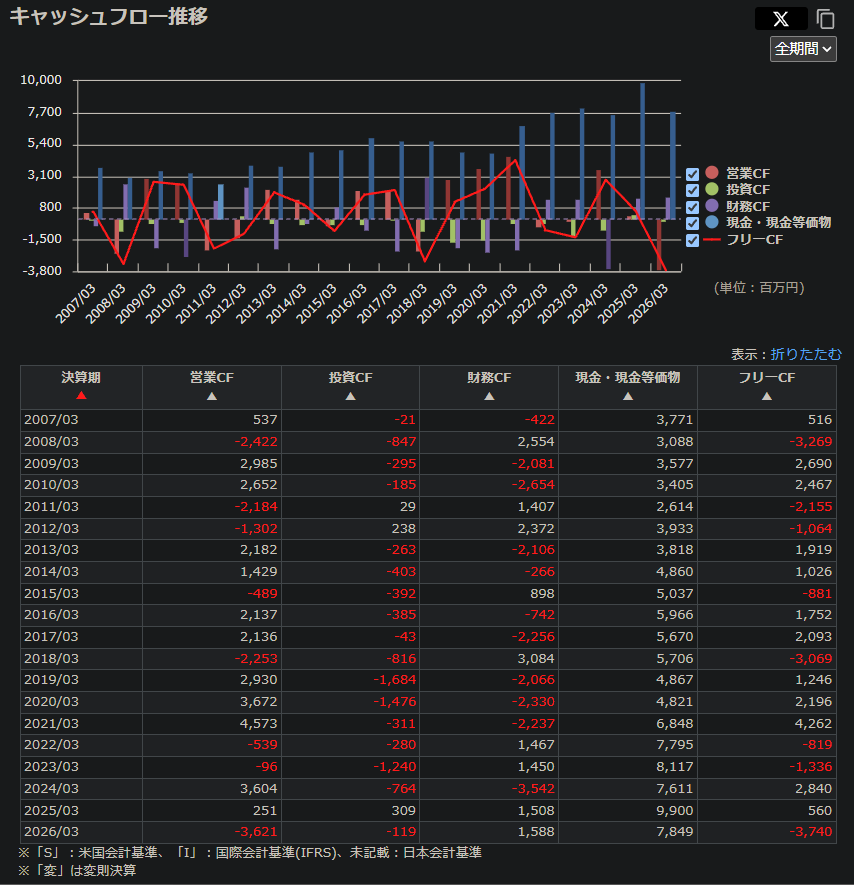This screenshot has height=885, width=854.
Task: Click the 営業CF column header text
Action: (212, 378)
